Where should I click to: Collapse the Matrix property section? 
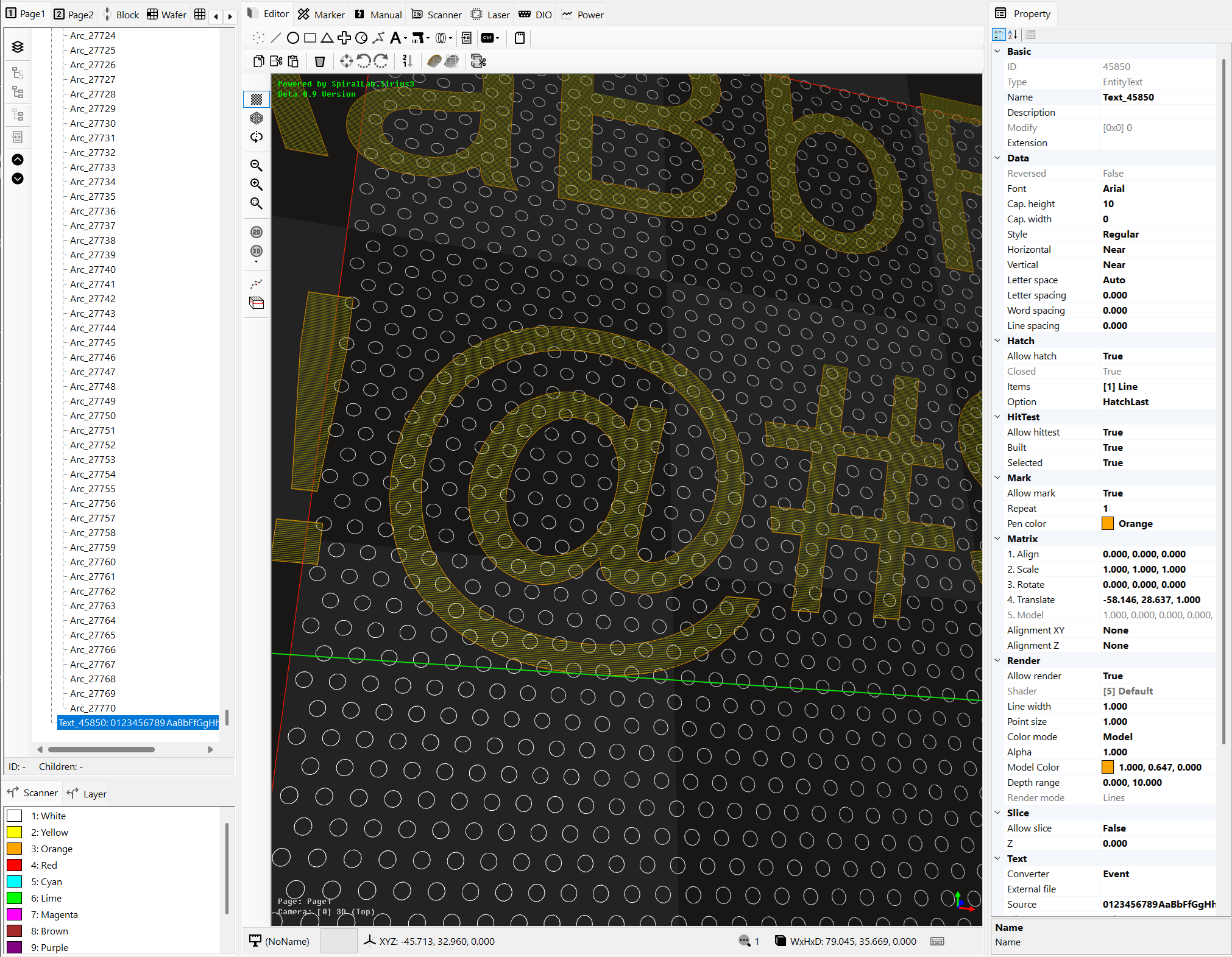997,539
